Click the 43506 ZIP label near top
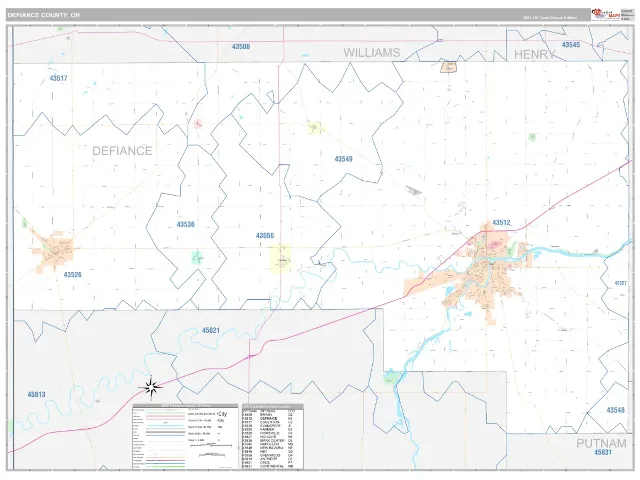This screenshot has height=480, width=640. coord(241,47)
